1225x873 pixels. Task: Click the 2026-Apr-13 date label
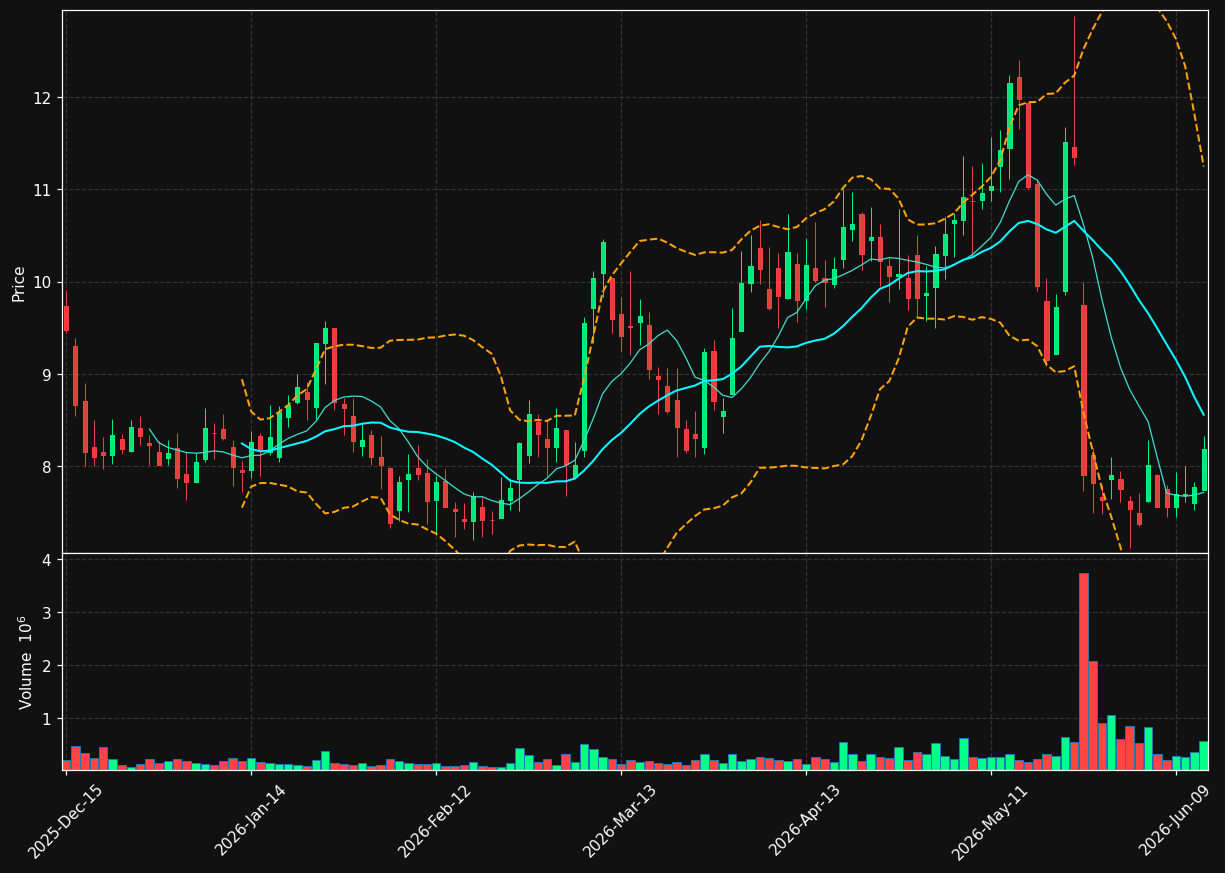pyautogui.click(x=805, y=821)
